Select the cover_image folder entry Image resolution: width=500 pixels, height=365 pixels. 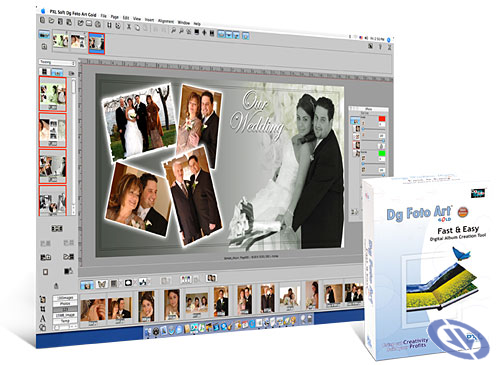(x=65, y=315)
